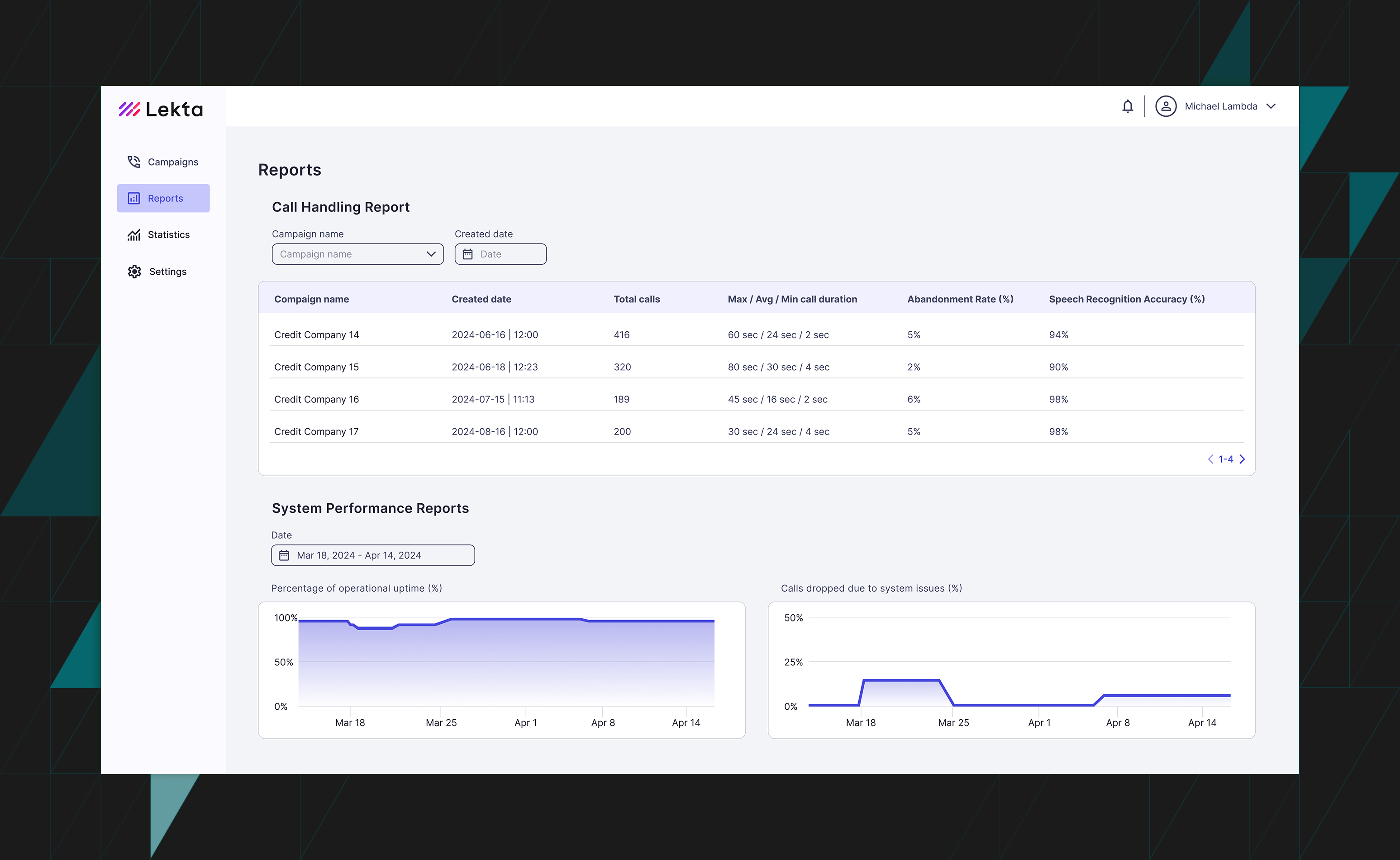Click the Credit Company 17 campaign name

pos(316,432)
